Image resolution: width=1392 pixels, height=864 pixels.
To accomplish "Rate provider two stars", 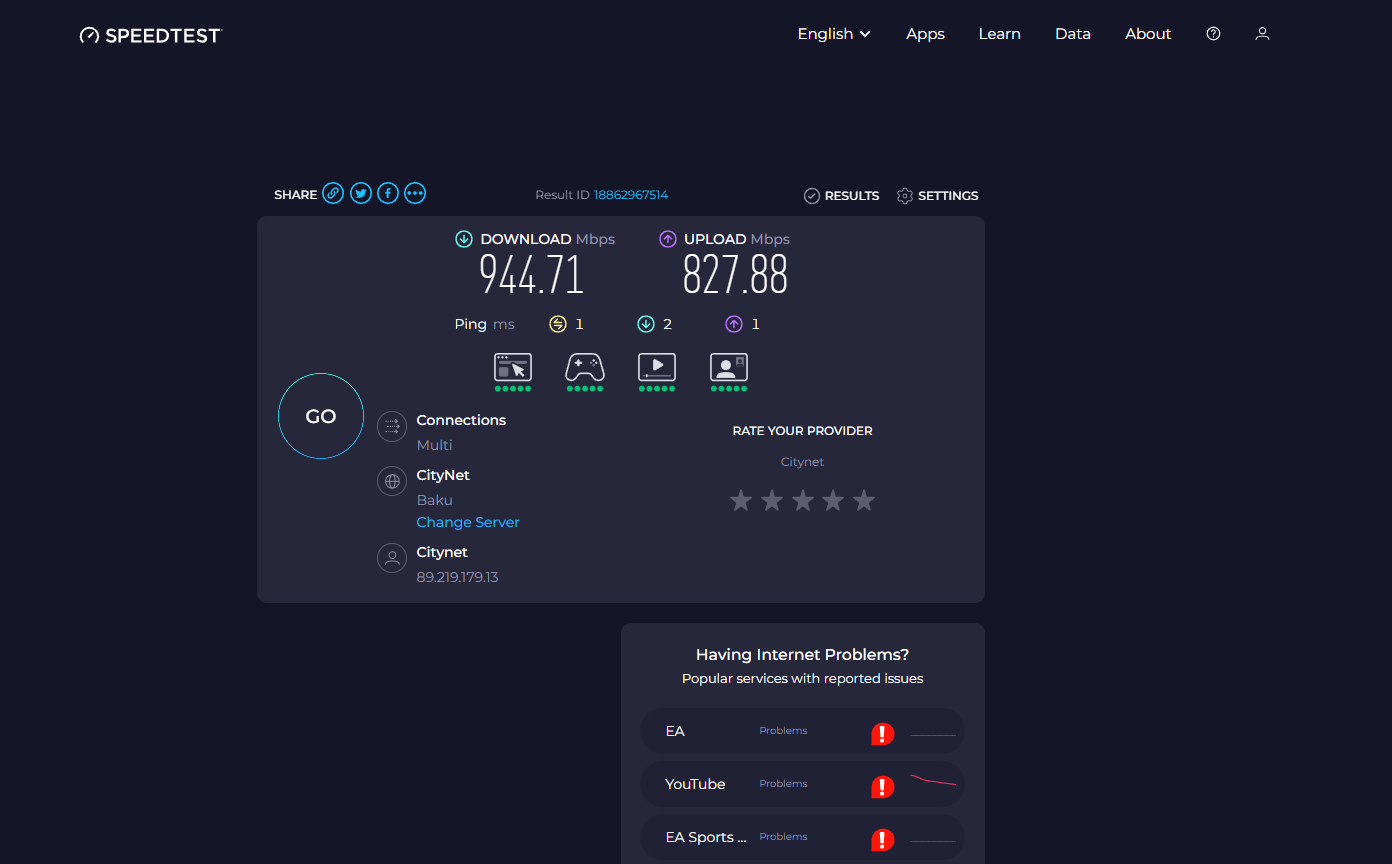I will [x=772, y=500].
